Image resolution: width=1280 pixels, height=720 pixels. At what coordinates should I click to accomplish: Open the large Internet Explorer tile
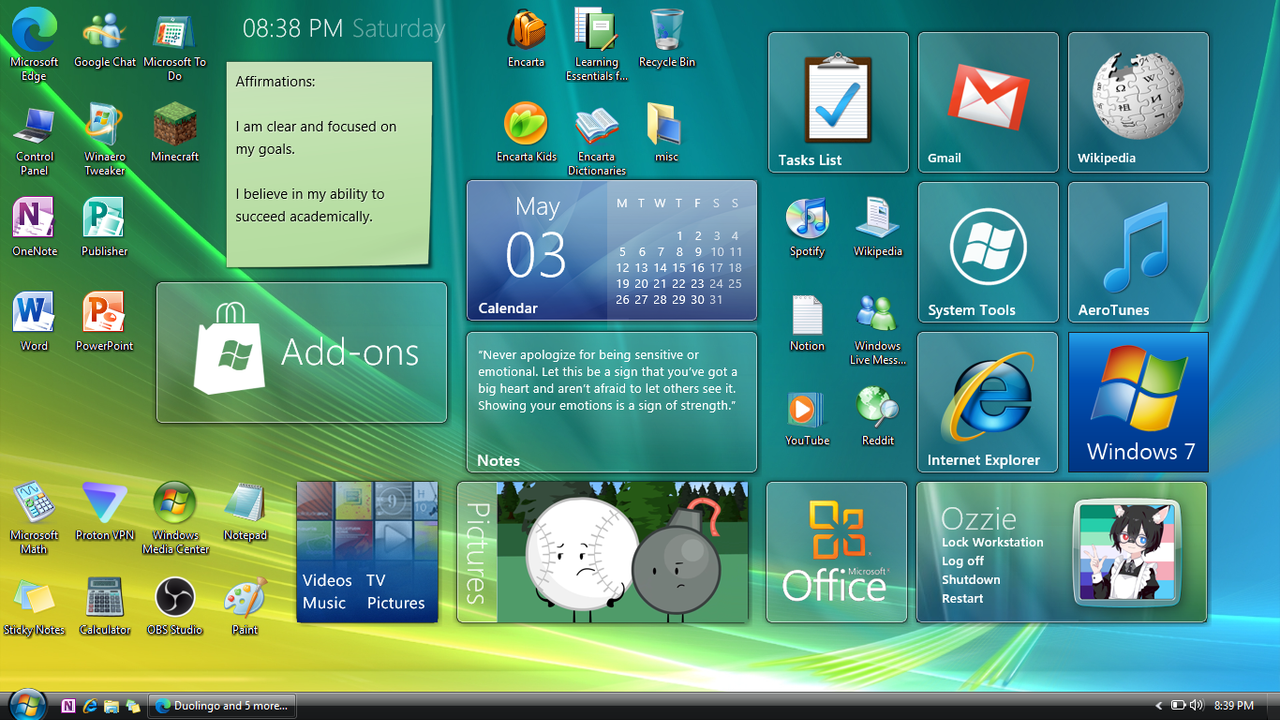988,402
